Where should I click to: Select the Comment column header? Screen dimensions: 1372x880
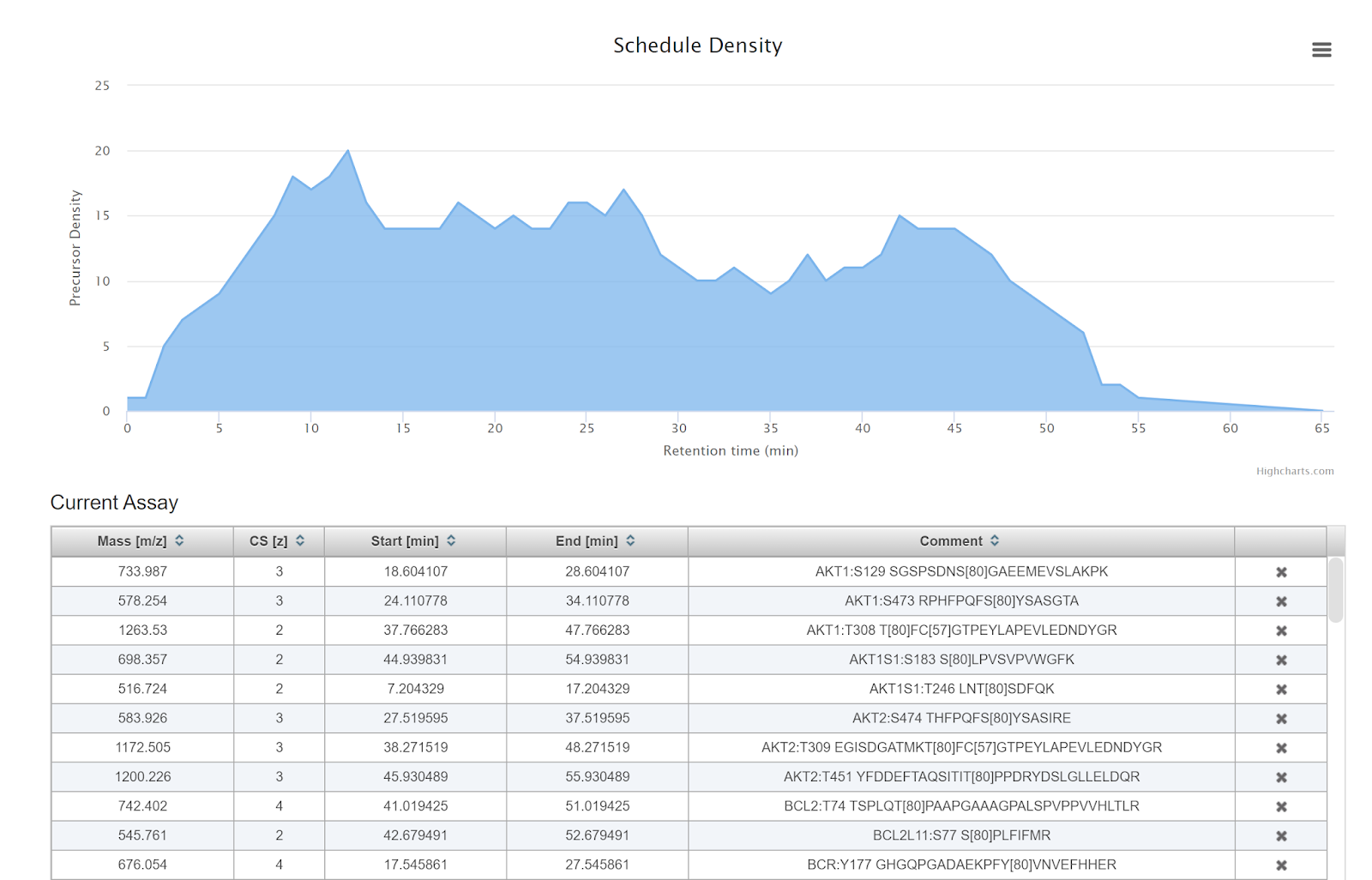tap(952, 540)
